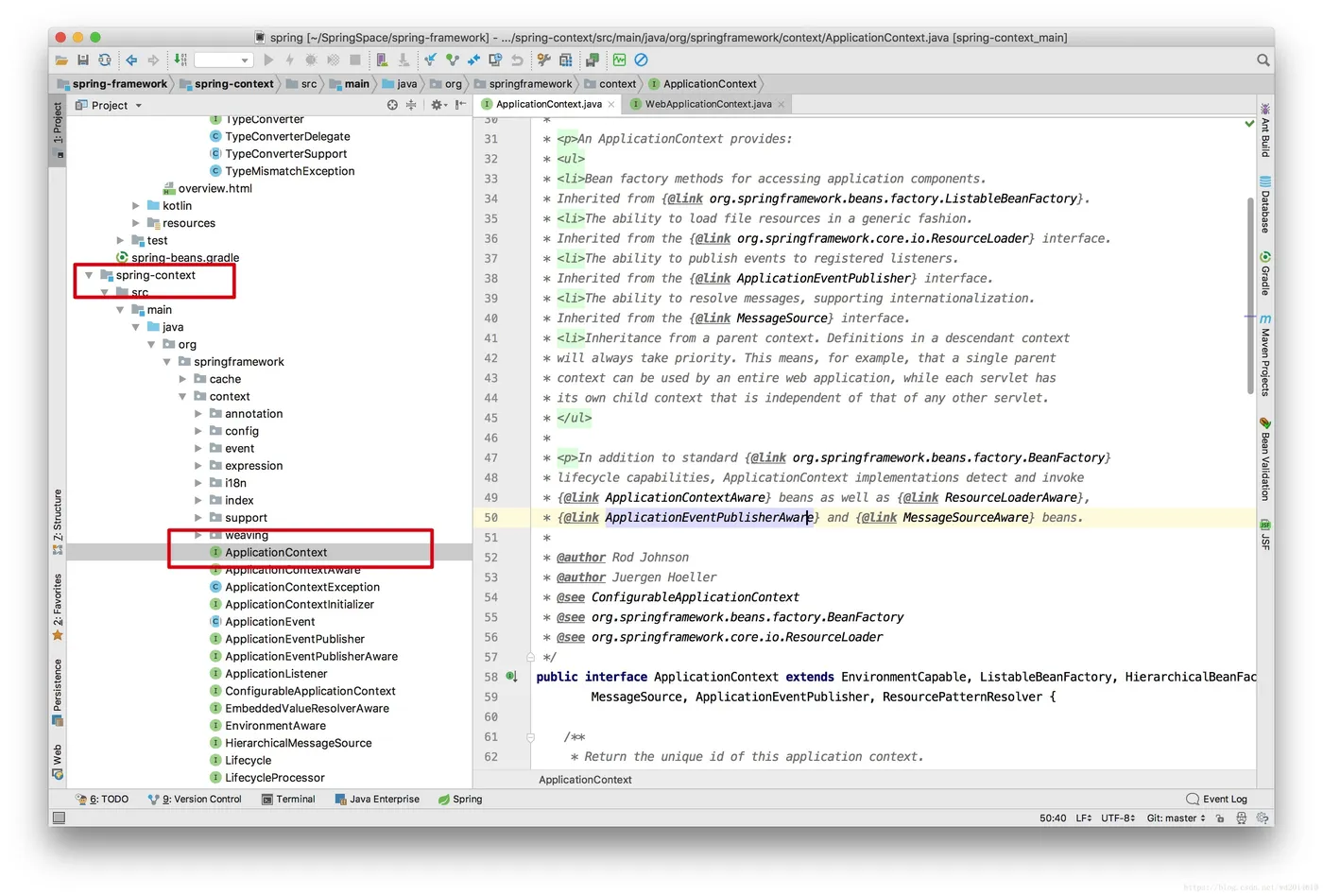Click the Save All disk icon
1323x896 pixels.
[83, 60]
